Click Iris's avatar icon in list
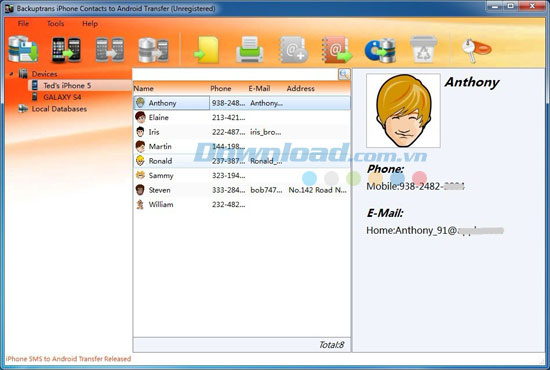 [140, 132]
